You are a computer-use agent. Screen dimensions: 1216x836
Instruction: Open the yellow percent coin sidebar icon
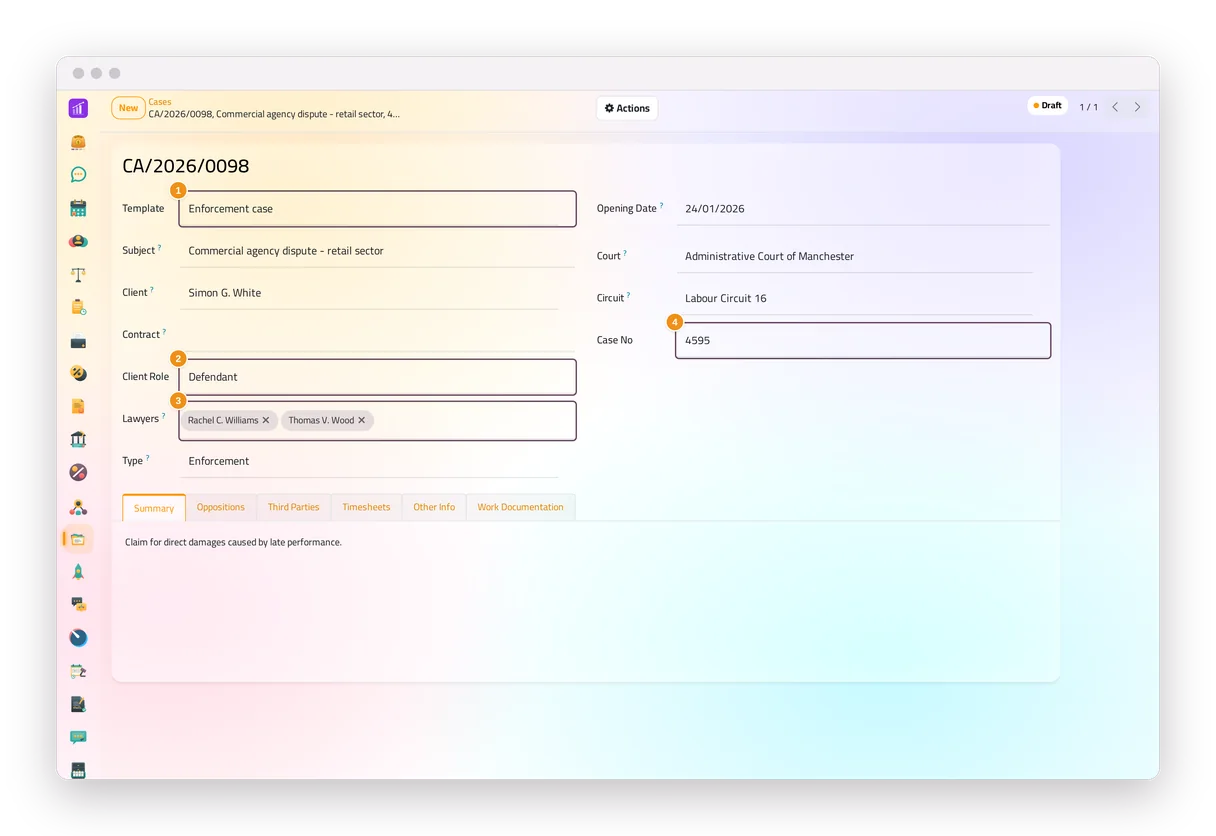pos(78,373)
